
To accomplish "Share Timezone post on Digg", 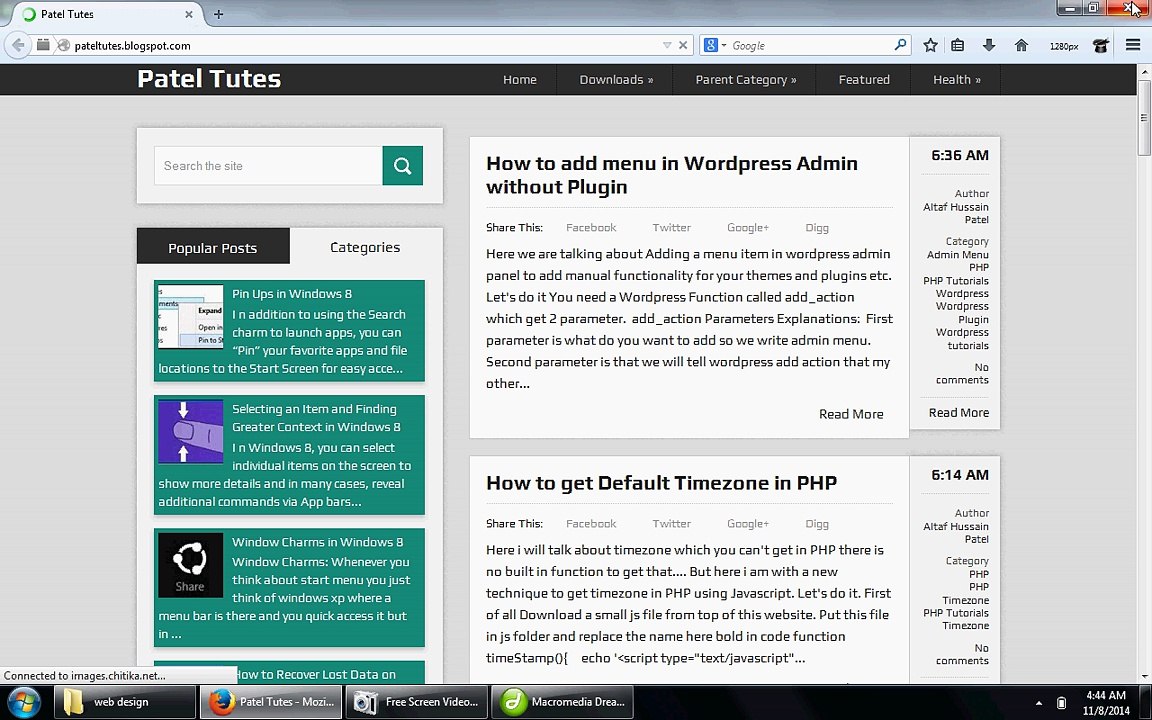I will coord(816,524).
